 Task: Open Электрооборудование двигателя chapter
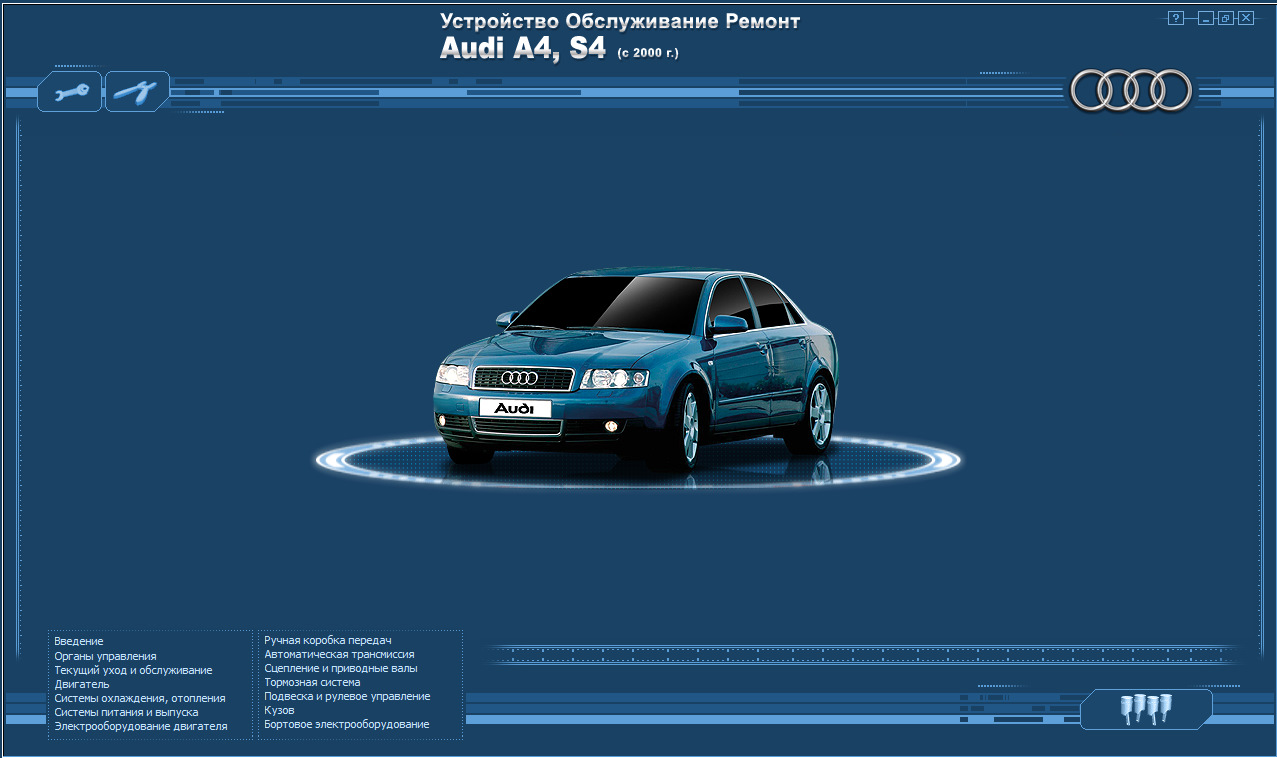click(141, 726)
